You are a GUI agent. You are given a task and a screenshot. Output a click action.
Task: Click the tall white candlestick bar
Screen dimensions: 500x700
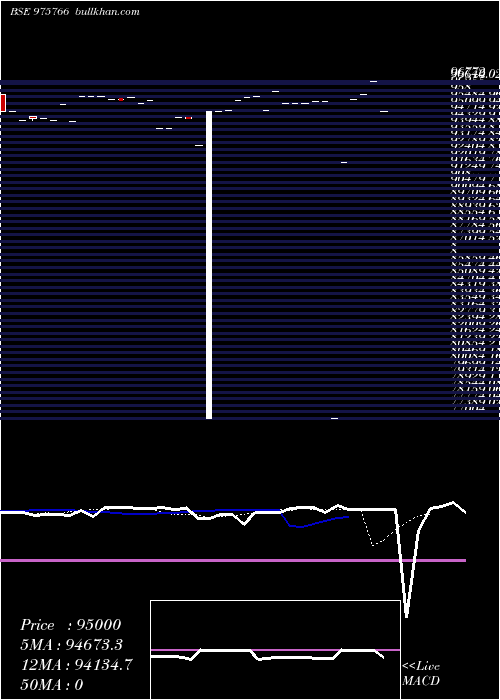click(x=209, y=265)
